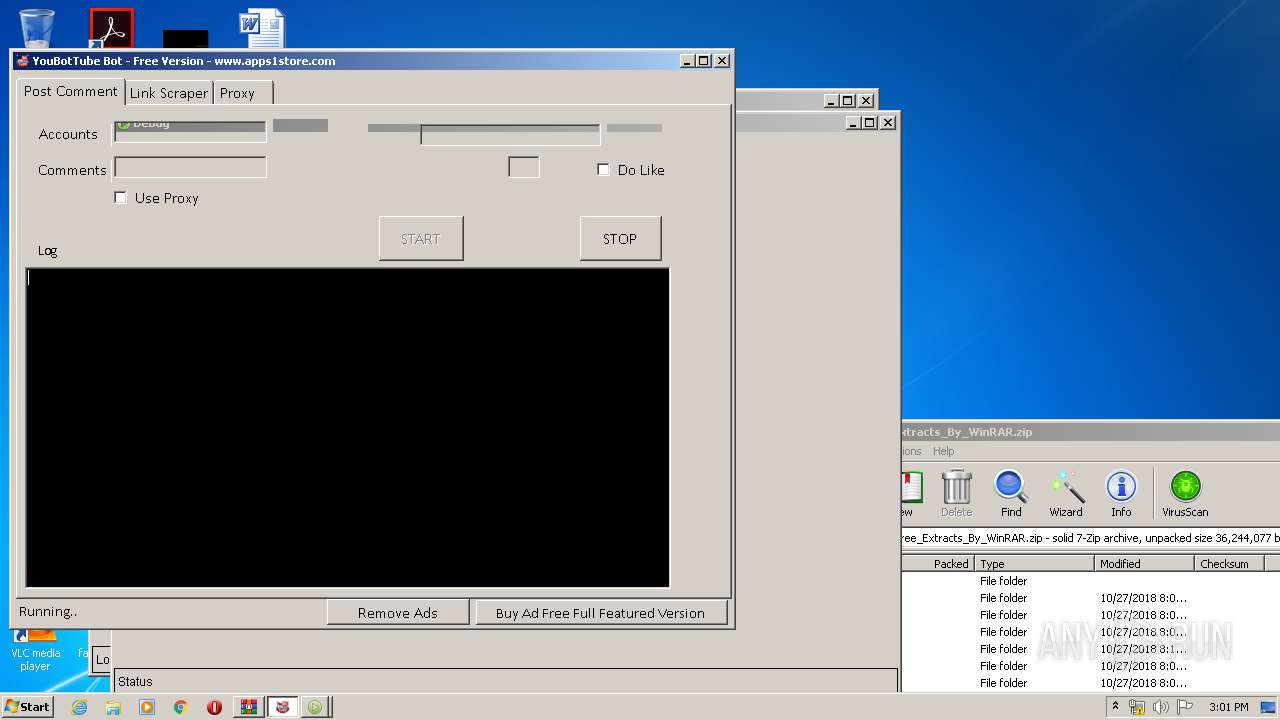1280x720 pixels.
Task: Open the Recycle Bin desktop icon
Action: pos(37,28)
